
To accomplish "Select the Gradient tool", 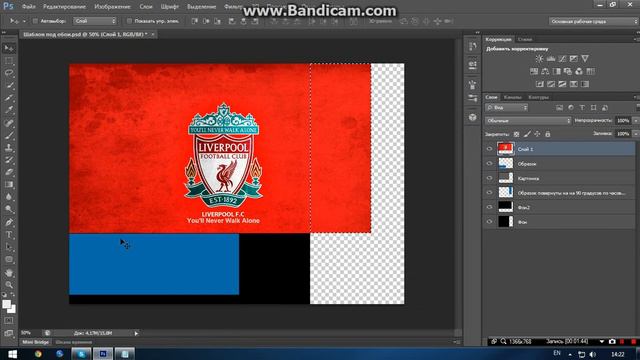I will (9, 184).
